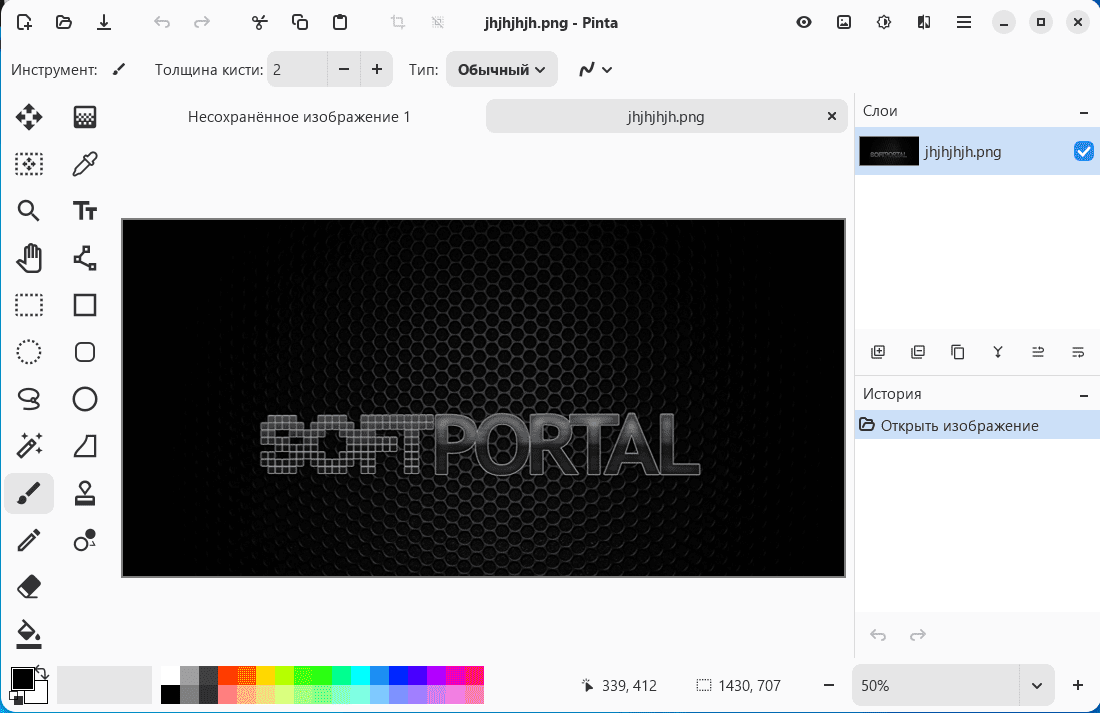Swap primary and secondary colors icon

click(41, 672)
